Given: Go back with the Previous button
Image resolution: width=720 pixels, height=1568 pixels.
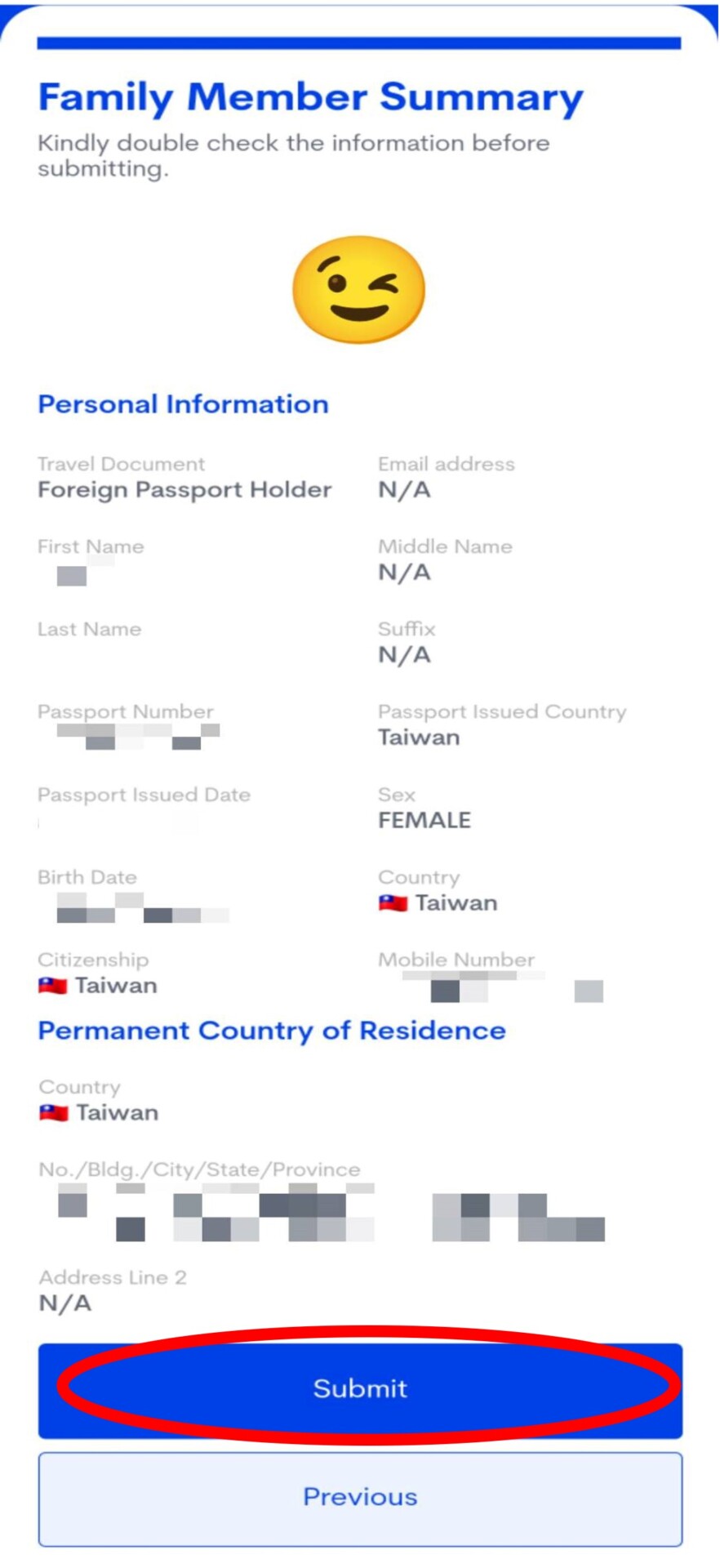Looking at the screenshot, I should (360, 1498).
